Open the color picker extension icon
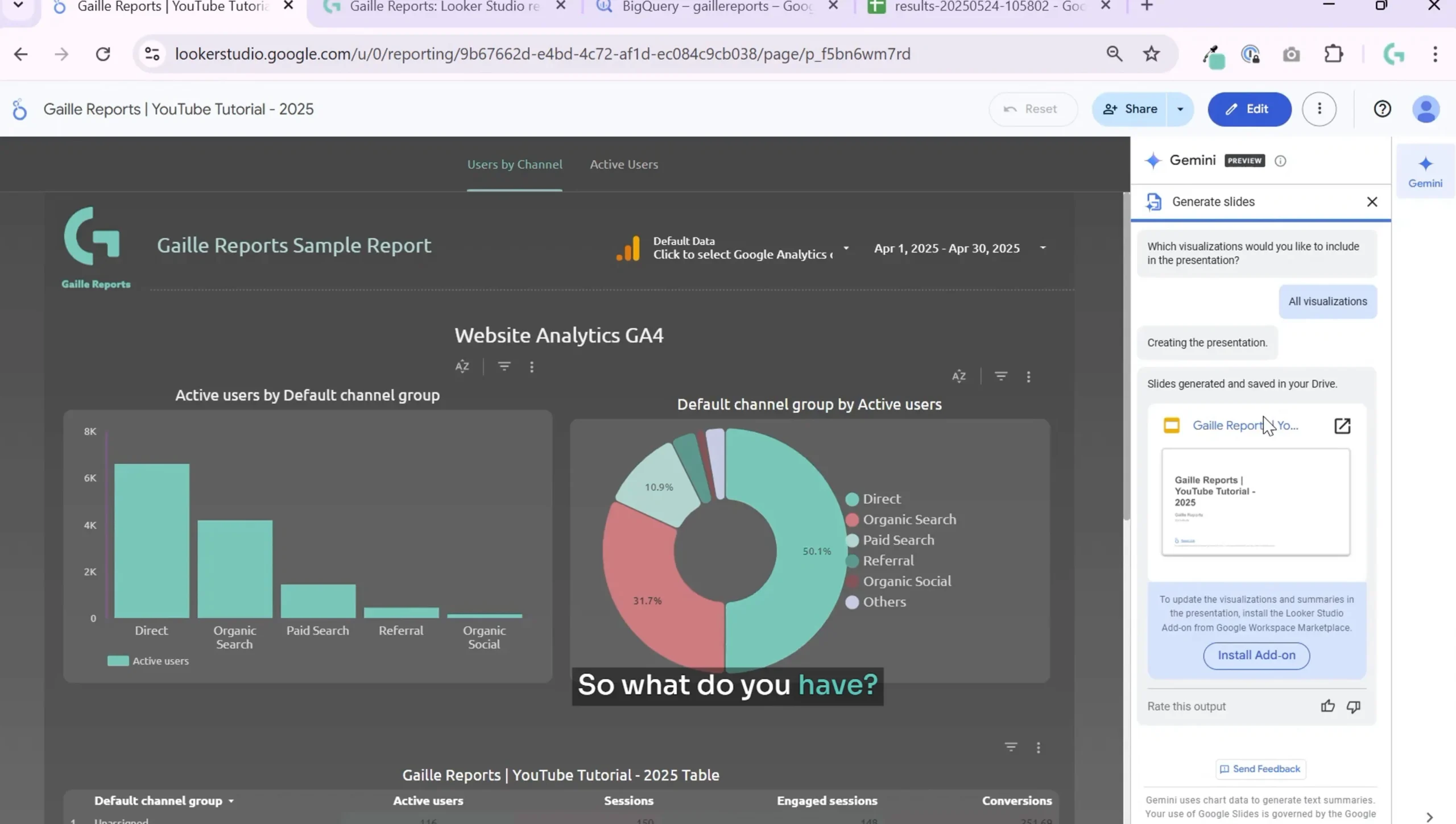Image resolution: width=1456 pixels, height=824 pixels. coord(1213,56)
